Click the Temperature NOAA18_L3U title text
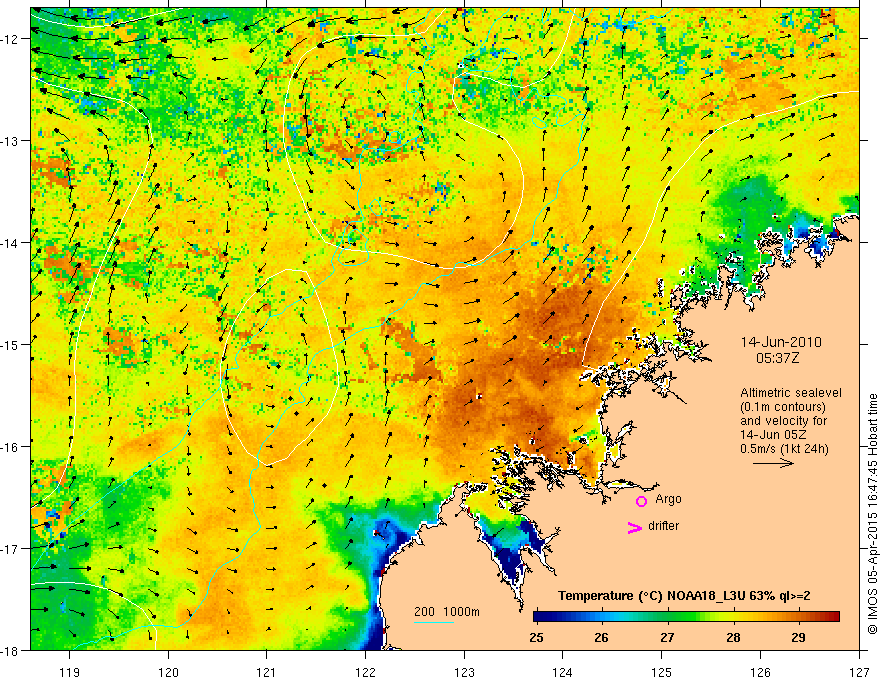880x680 pixels. tap(684, 596)
